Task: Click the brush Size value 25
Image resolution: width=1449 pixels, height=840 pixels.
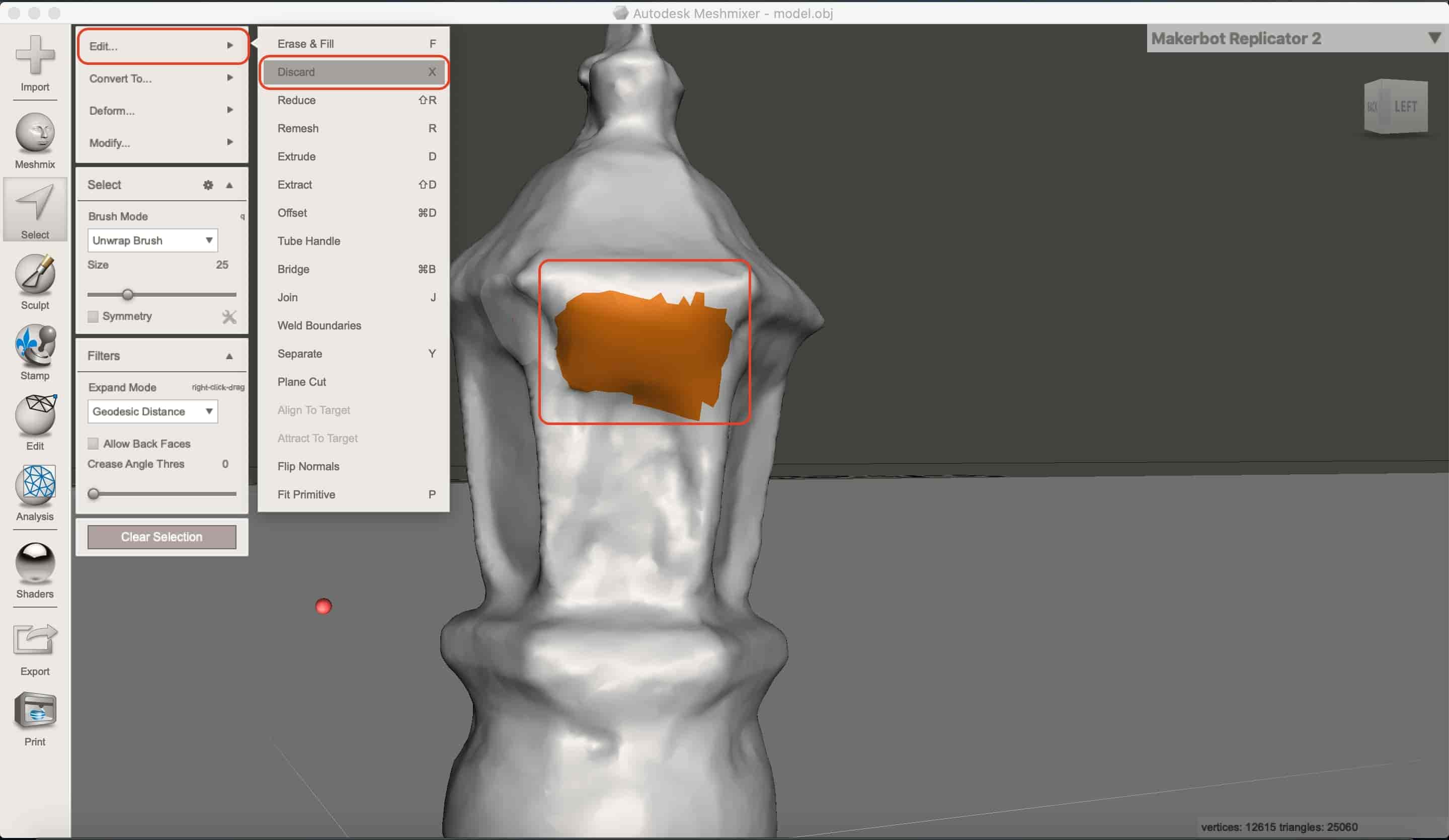Action: pyautogui.click(x=222, y=265)
